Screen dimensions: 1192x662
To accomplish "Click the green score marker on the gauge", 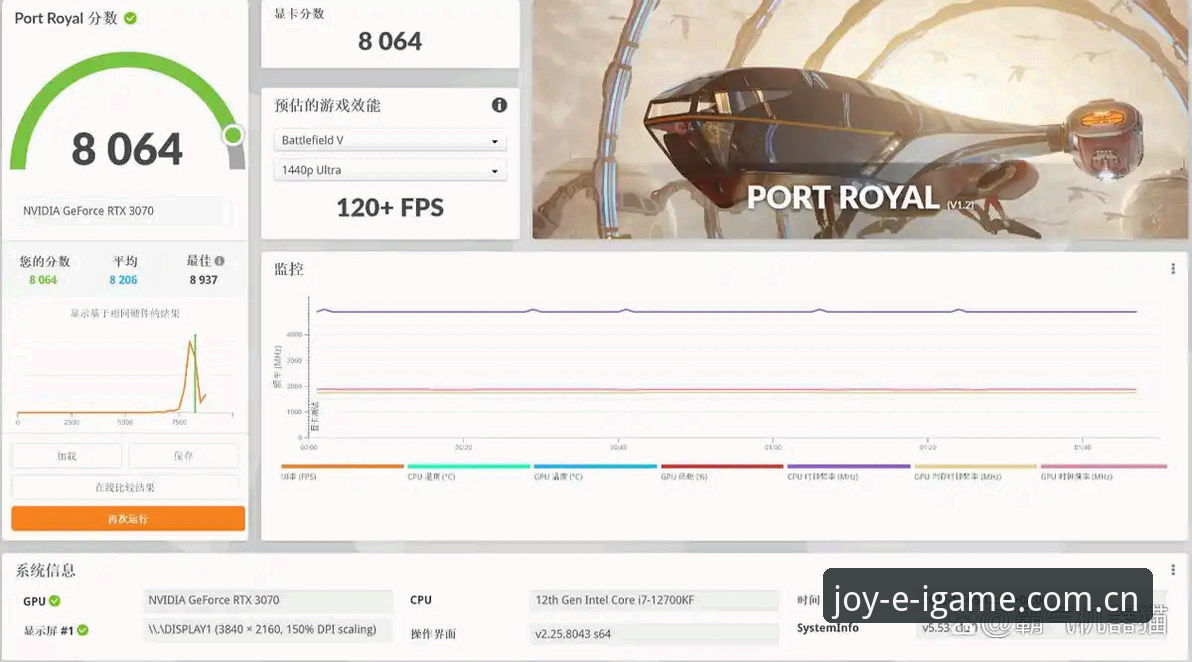I will 233,135.
